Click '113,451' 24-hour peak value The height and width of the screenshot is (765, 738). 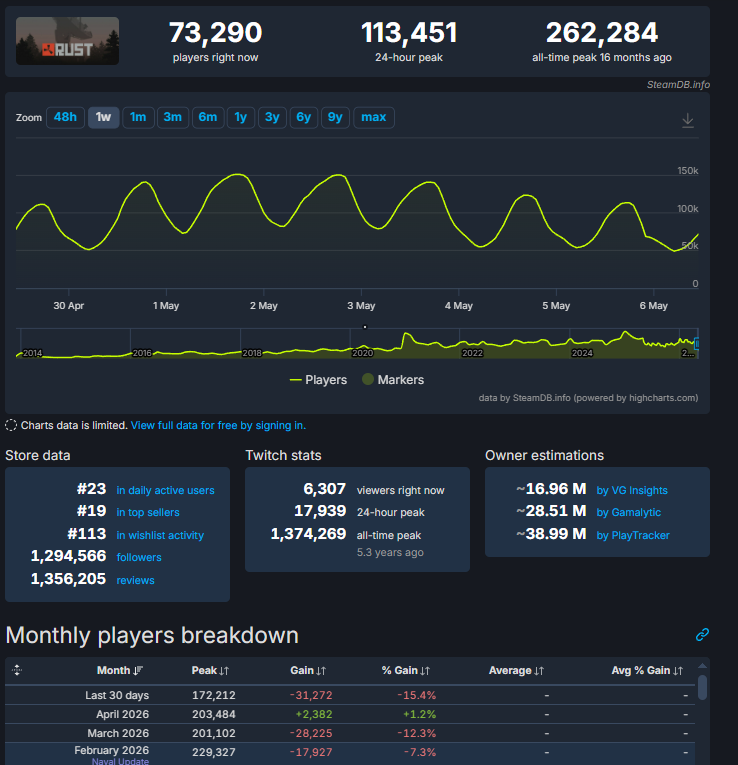point(409,33)
